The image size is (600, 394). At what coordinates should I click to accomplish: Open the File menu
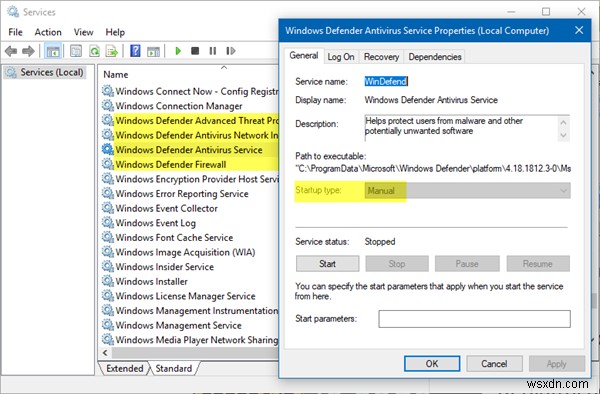[15, 32]
